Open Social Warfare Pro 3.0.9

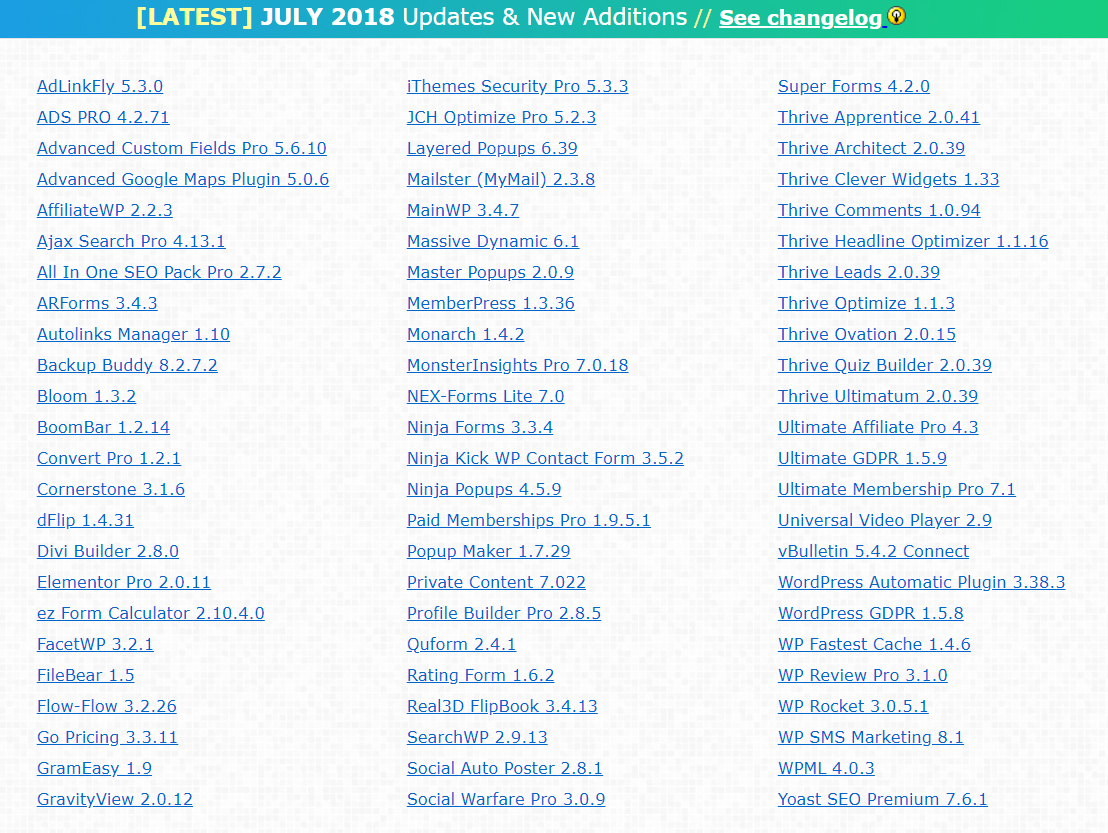pos(506,800)
